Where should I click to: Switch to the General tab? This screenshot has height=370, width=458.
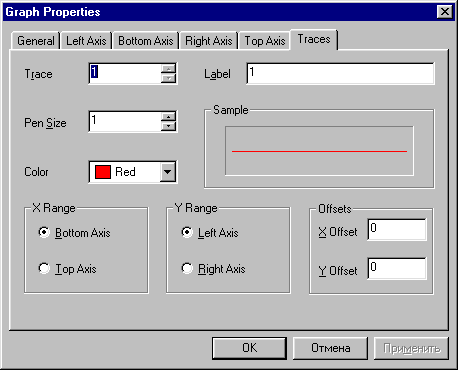point(36,41)
